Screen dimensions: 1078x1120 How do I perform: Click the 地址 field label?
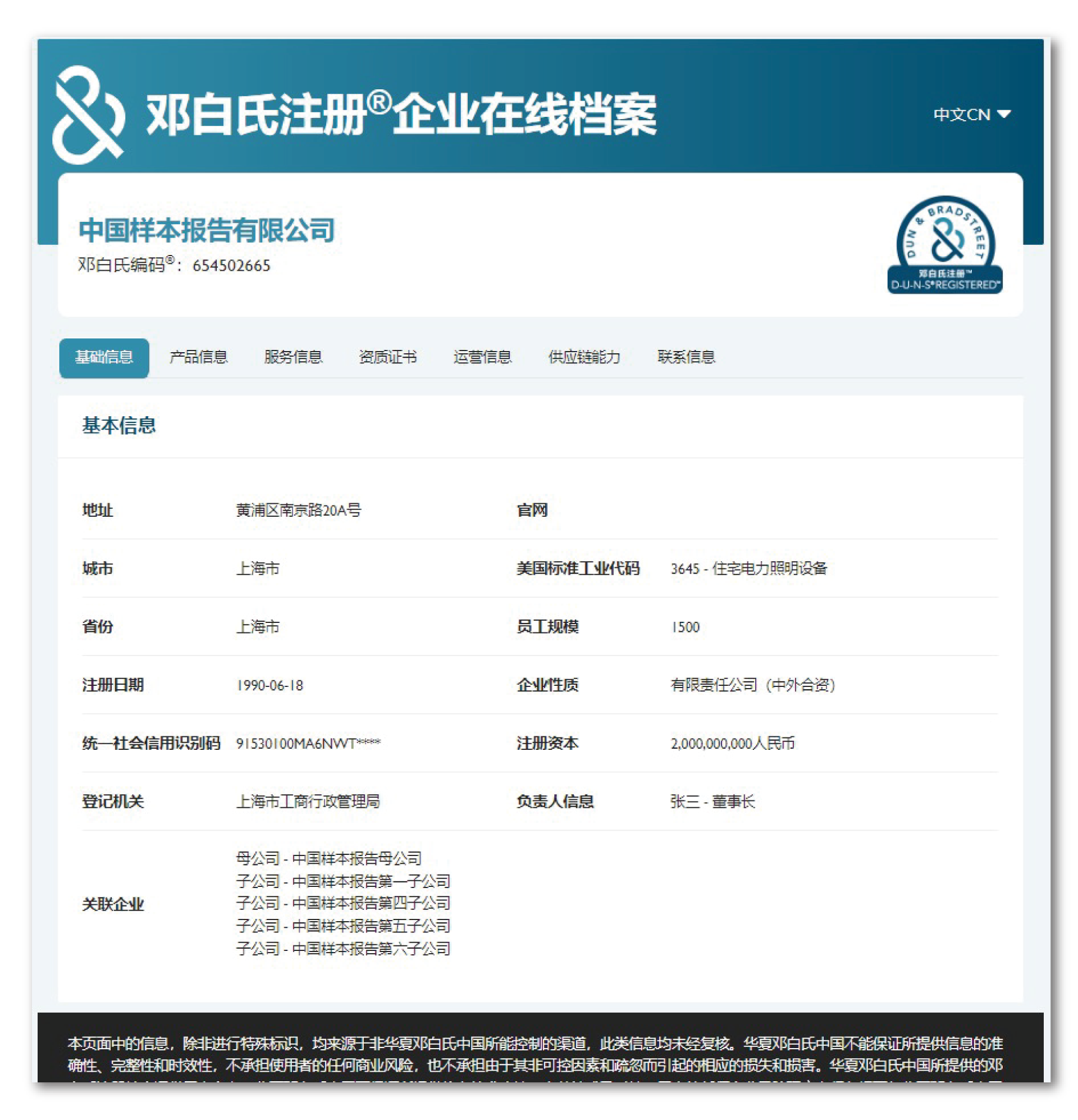coord(97,510)
